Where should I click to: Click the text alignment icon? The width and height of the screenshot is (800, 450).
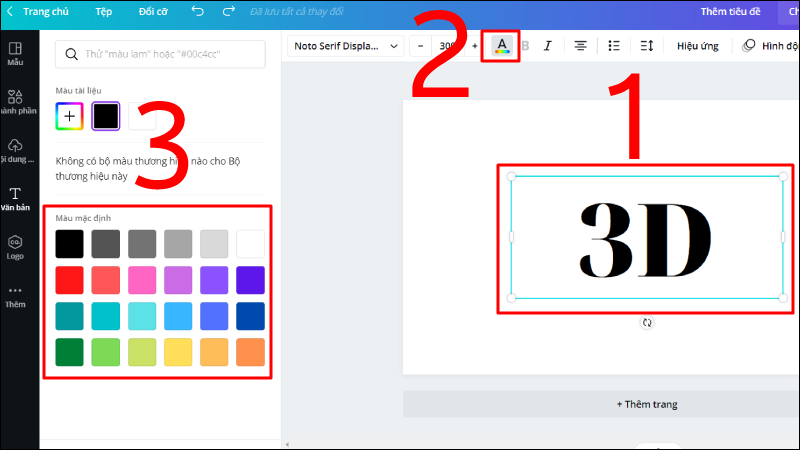tap(580, 46)
